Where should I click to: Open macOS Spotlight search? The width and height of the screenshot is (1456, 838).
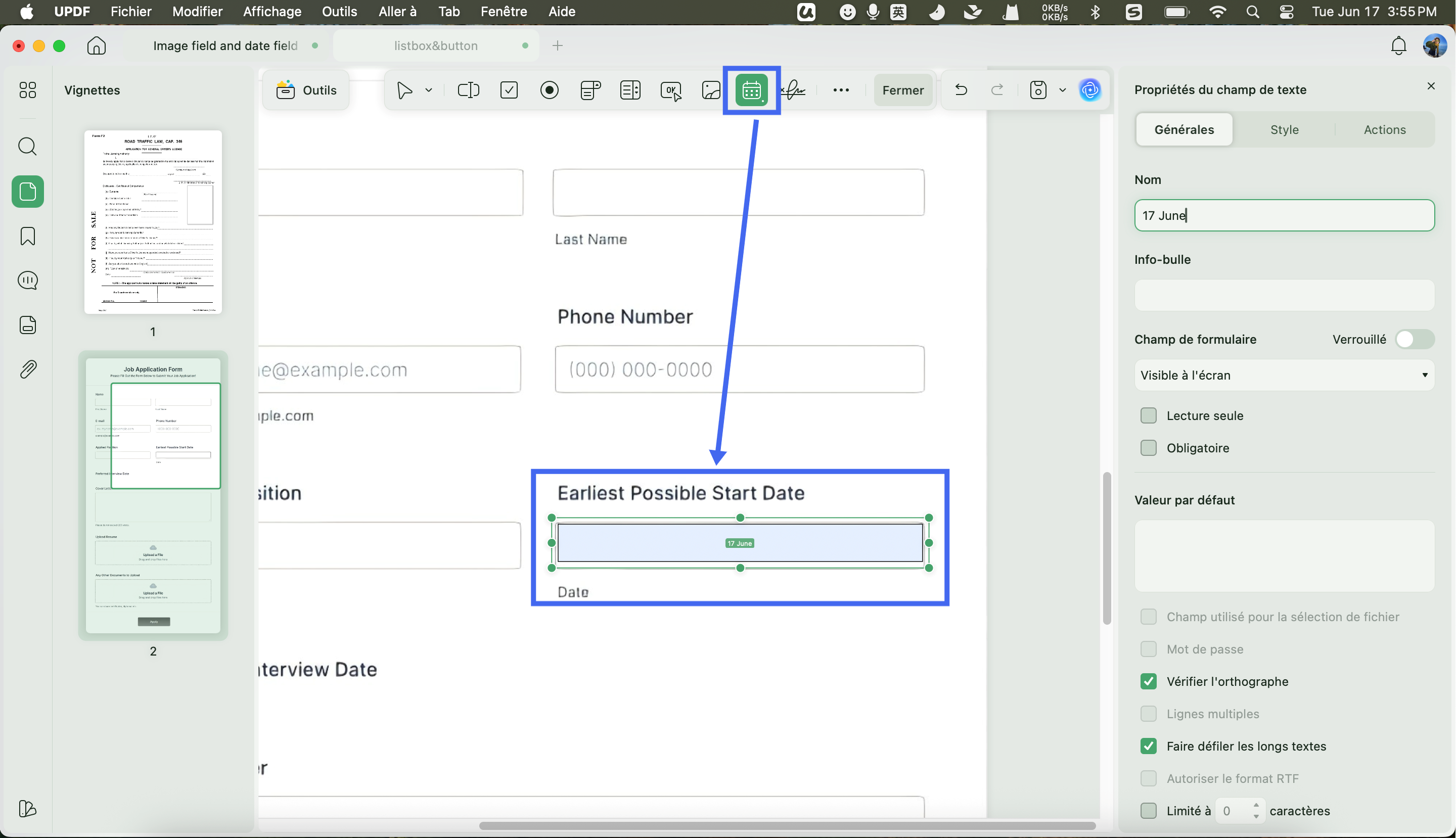pyautogui.click(x=1252, y=12)
